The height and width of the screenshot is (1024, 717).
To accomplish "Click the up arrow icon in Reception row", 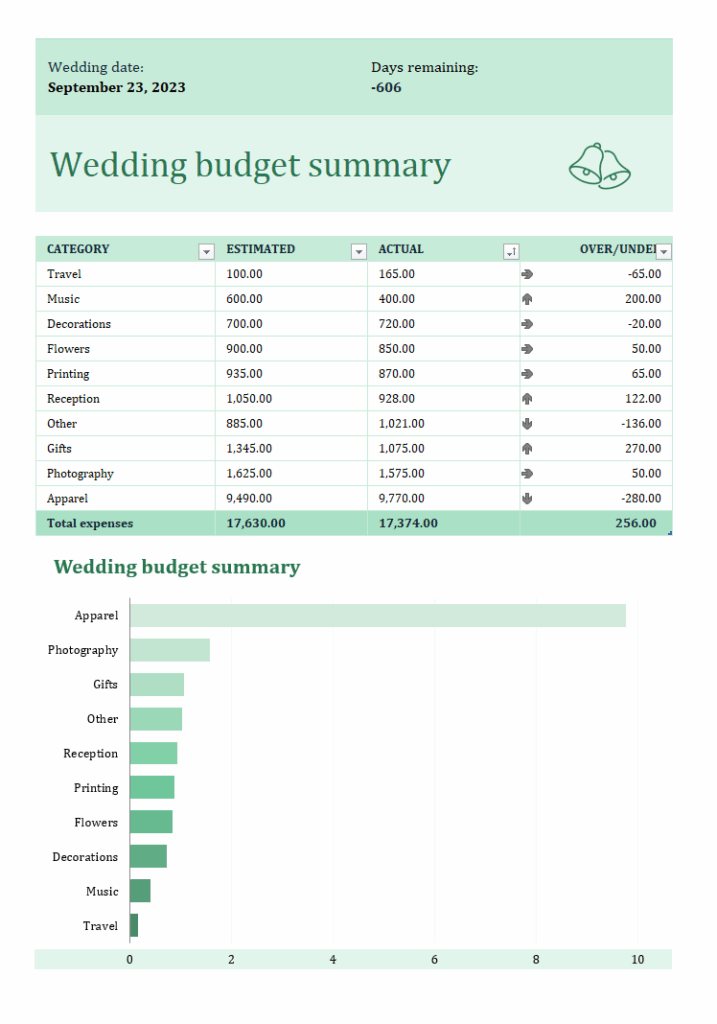I will [528, 399].
